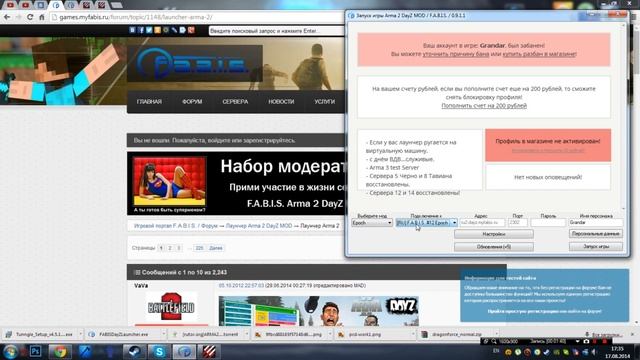Open the УСЛУГИ site menu item
The image size is (640, 360).
click(x=324, y=102)
